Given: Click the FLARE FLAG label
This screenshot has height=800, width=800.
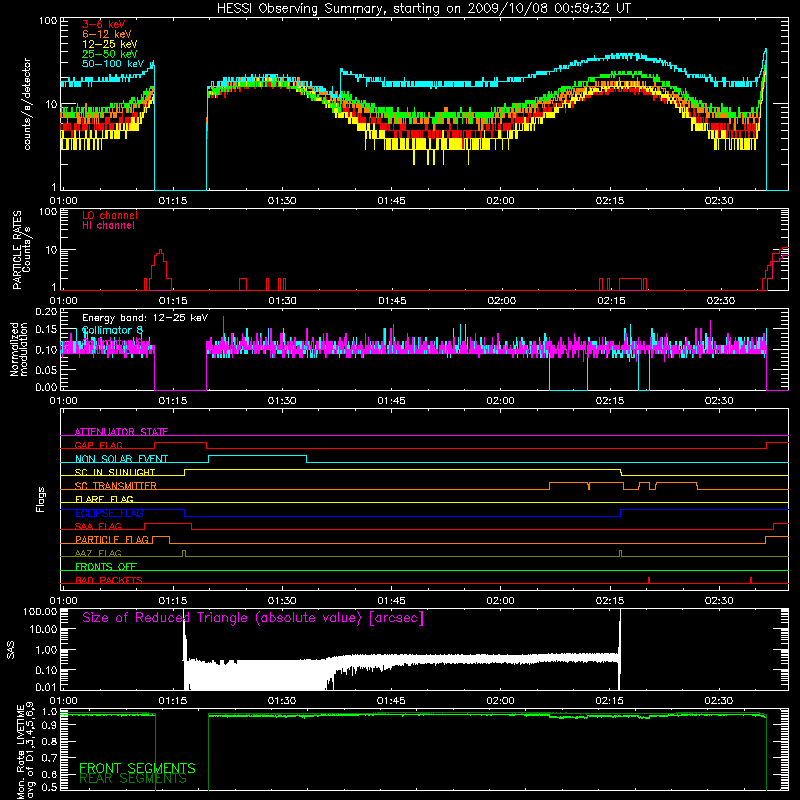Looking at the screenshot, I should [104, 499].
